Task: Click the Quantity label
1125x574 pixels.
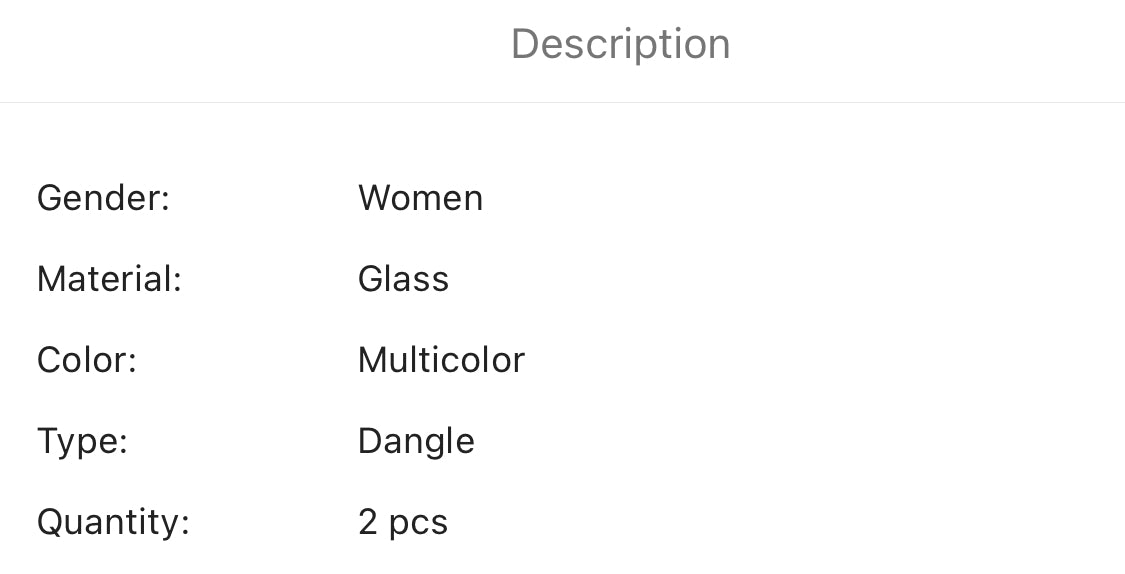Action: pos(113,522)
